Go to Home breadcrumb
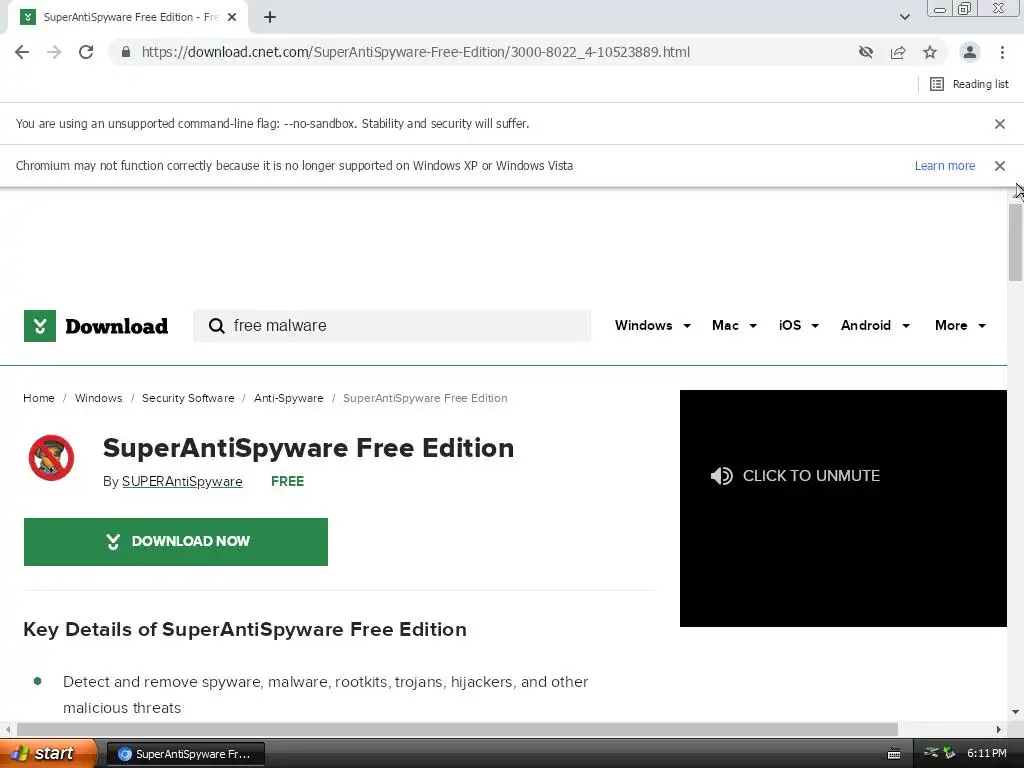The height and width of the screenshot is (768, 1024). coord(39,398)
